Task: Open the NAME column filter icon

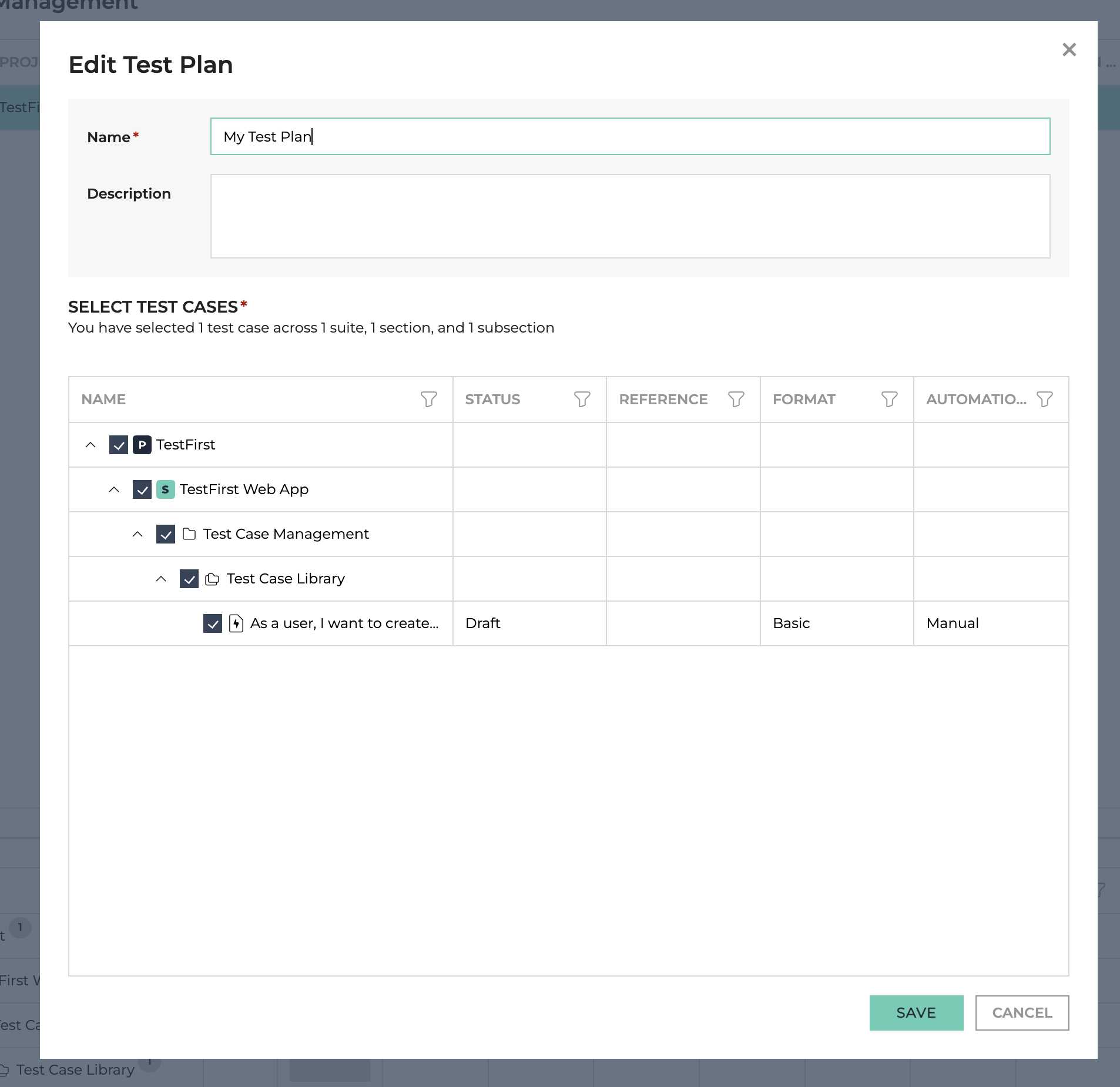Action: 429,400
